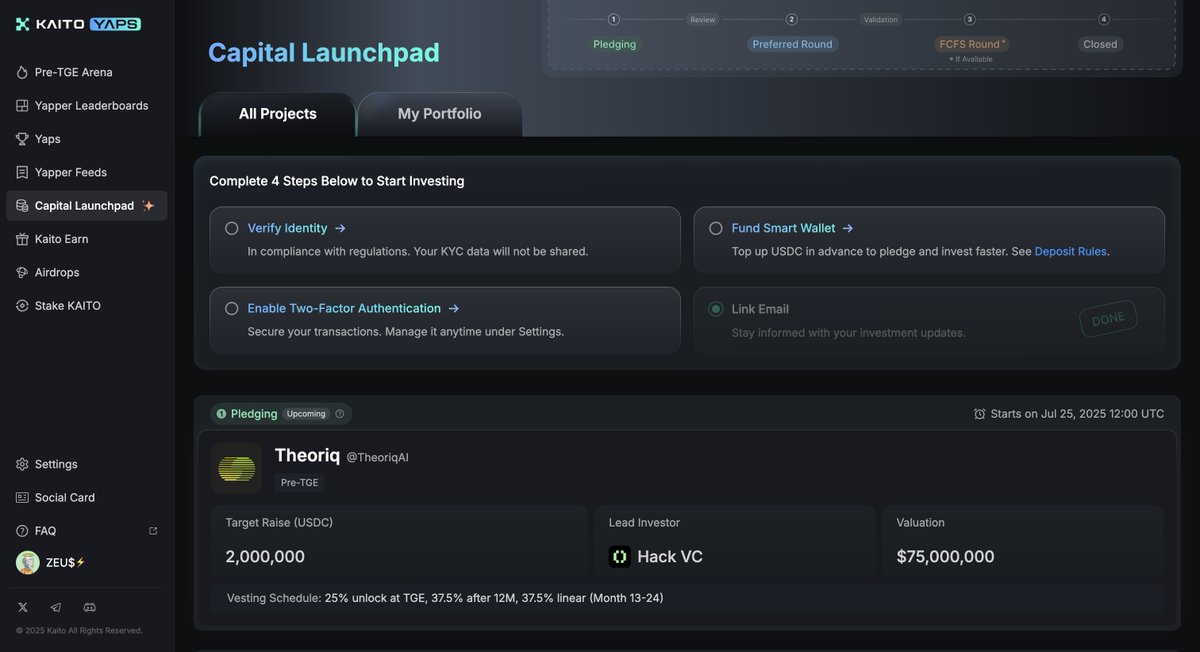Click arrow next to Enable Two-Factor Authentication
This screenshot has width=1200, height=652.
[x=454, y=308]
